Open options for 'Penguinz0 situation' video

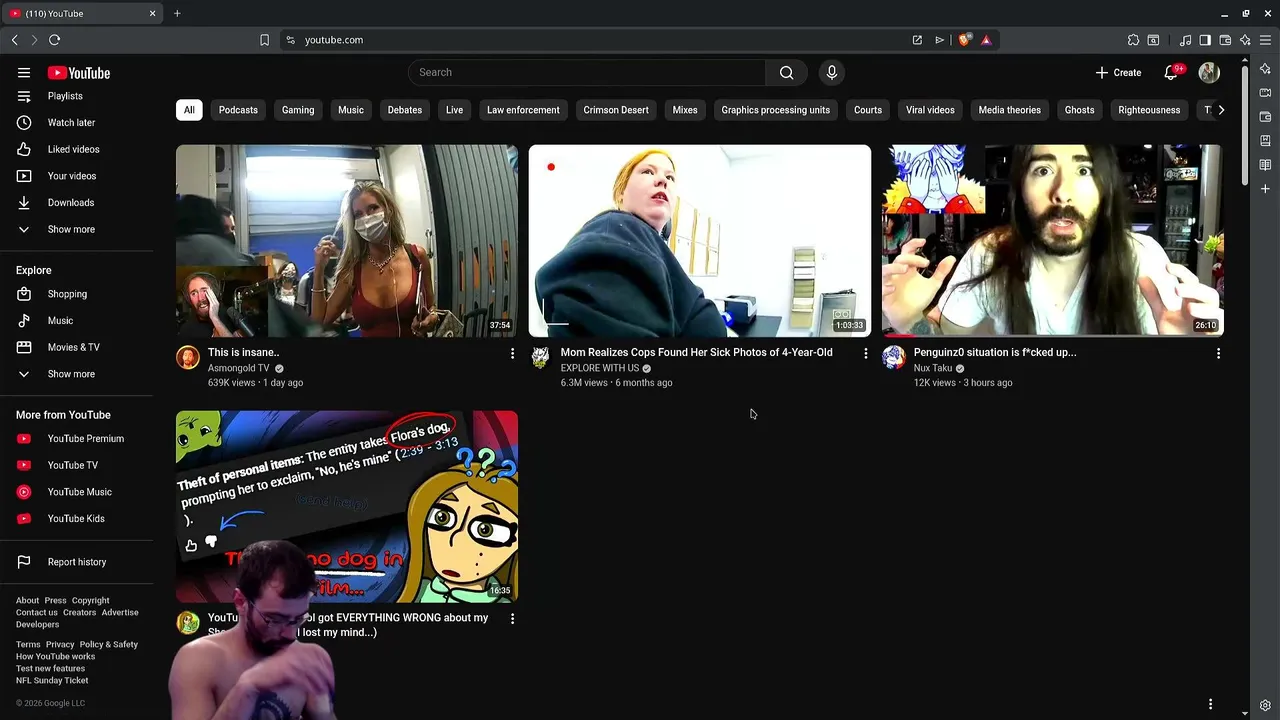[x=1218, y=353]
